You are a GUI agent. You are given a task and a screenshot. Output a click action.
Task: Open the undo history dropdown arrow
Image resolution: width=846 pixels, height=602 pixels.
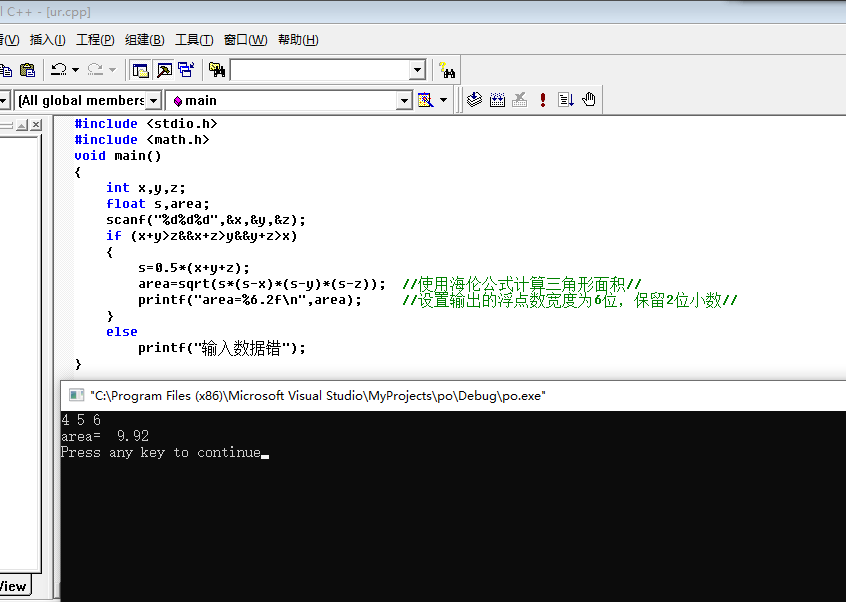(76, 70)
